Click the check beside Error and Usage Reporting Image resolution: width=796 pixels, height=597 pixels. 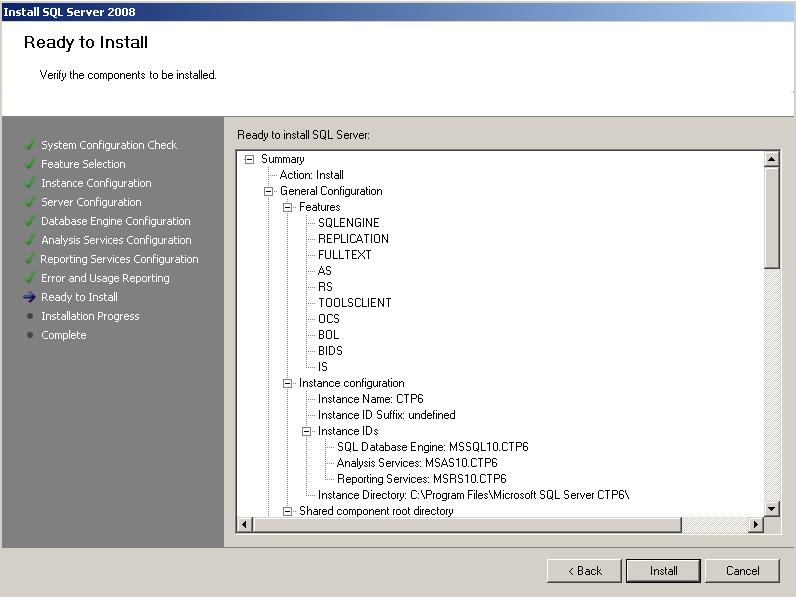pos(30,278)
